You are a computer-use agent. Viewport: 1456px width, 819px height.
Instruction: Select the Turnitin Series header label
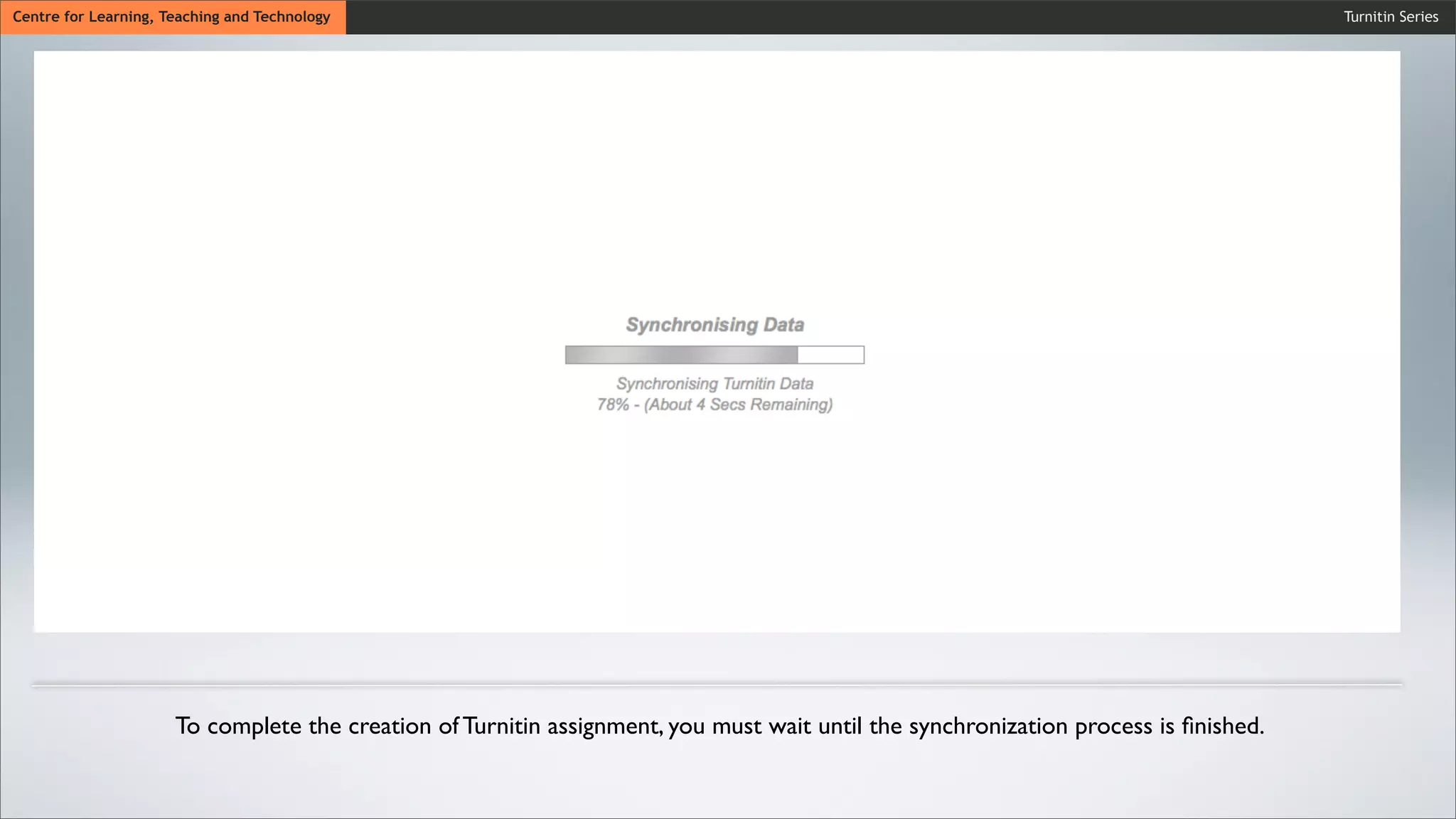[1390, 17]
